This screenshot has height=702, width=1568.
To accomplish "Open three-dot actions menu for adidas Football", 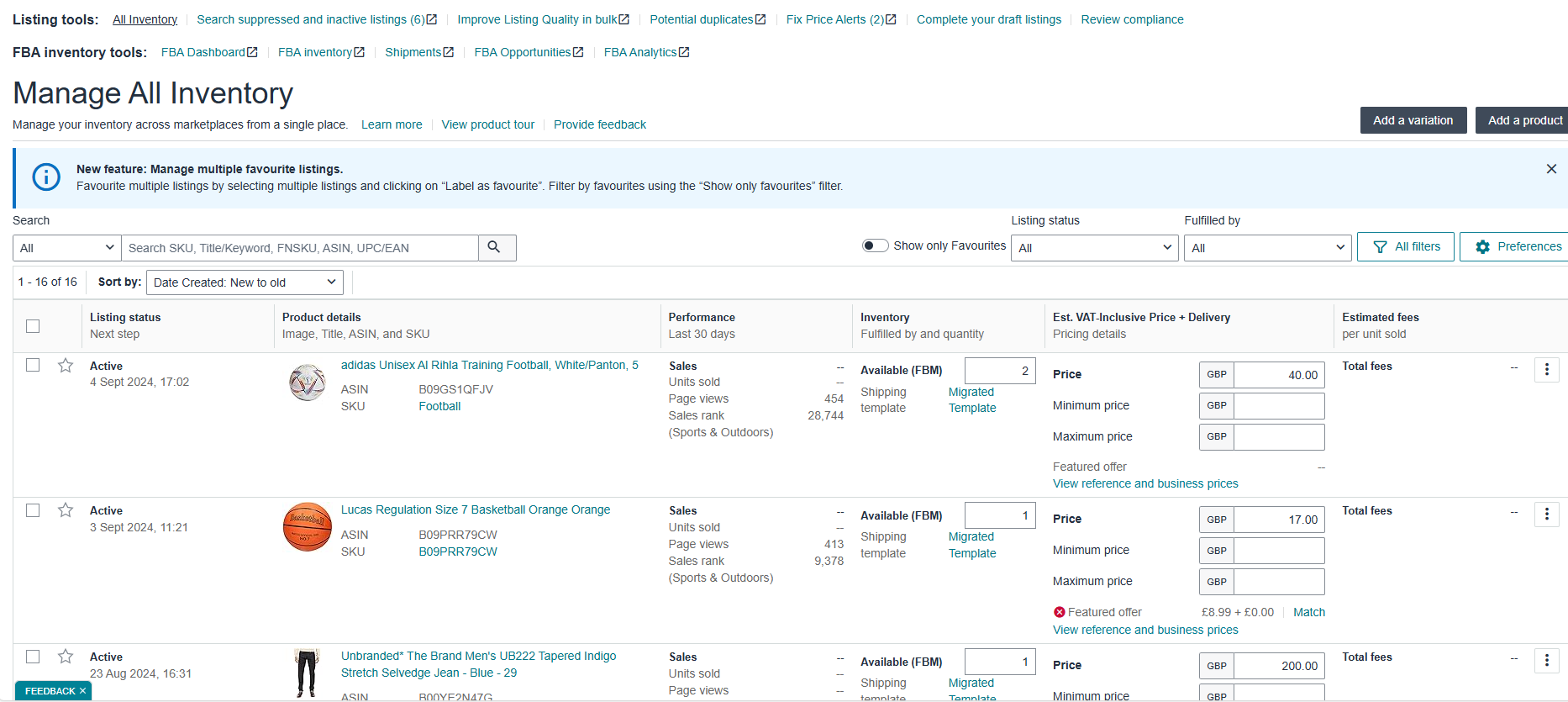I will pyautogui.click(x=1546, y=370).
